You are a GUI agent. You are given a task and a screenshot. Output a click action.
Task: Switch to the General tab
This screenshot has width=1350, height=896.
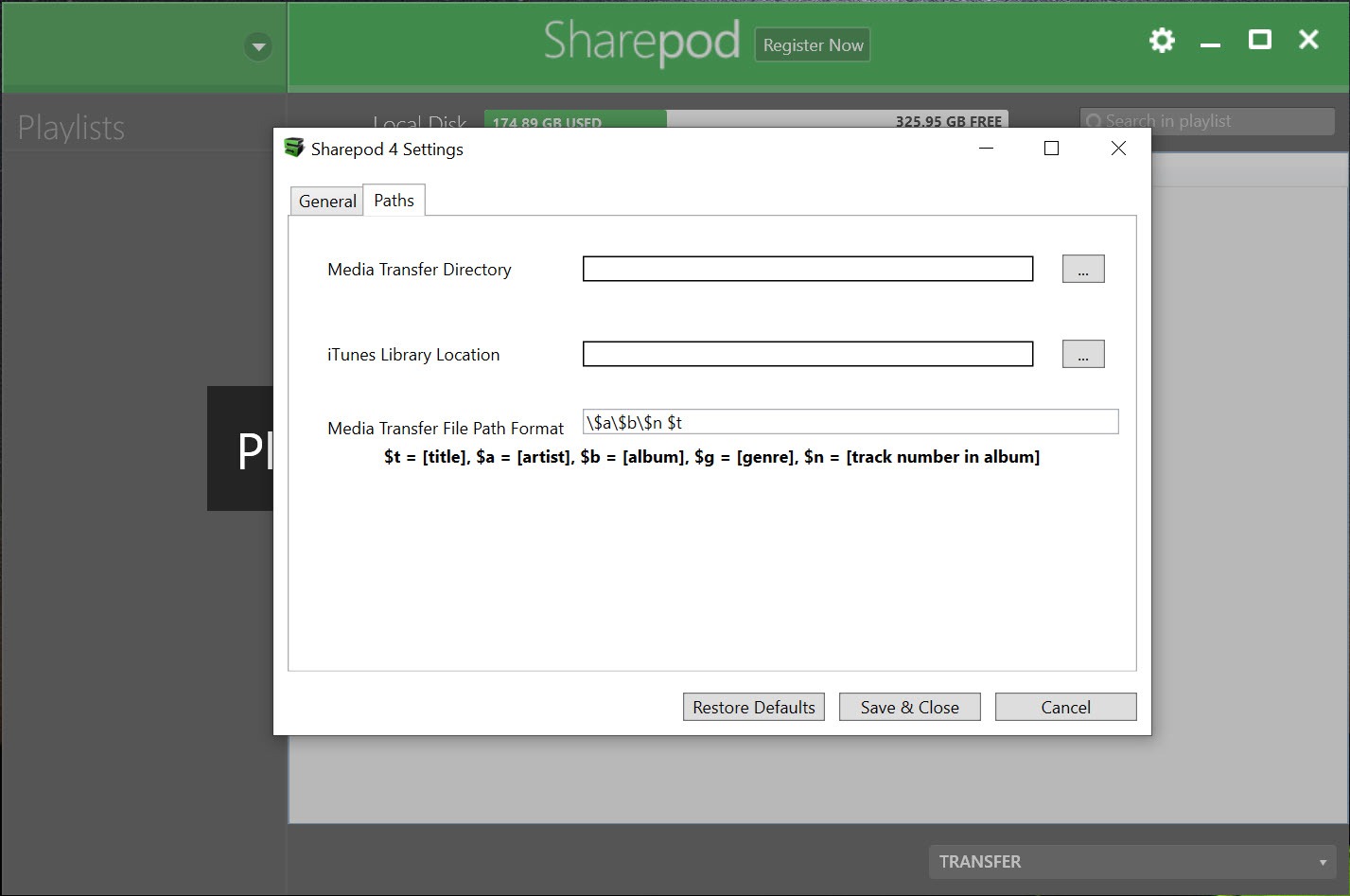pyautogui.click(x=327, y=201)
